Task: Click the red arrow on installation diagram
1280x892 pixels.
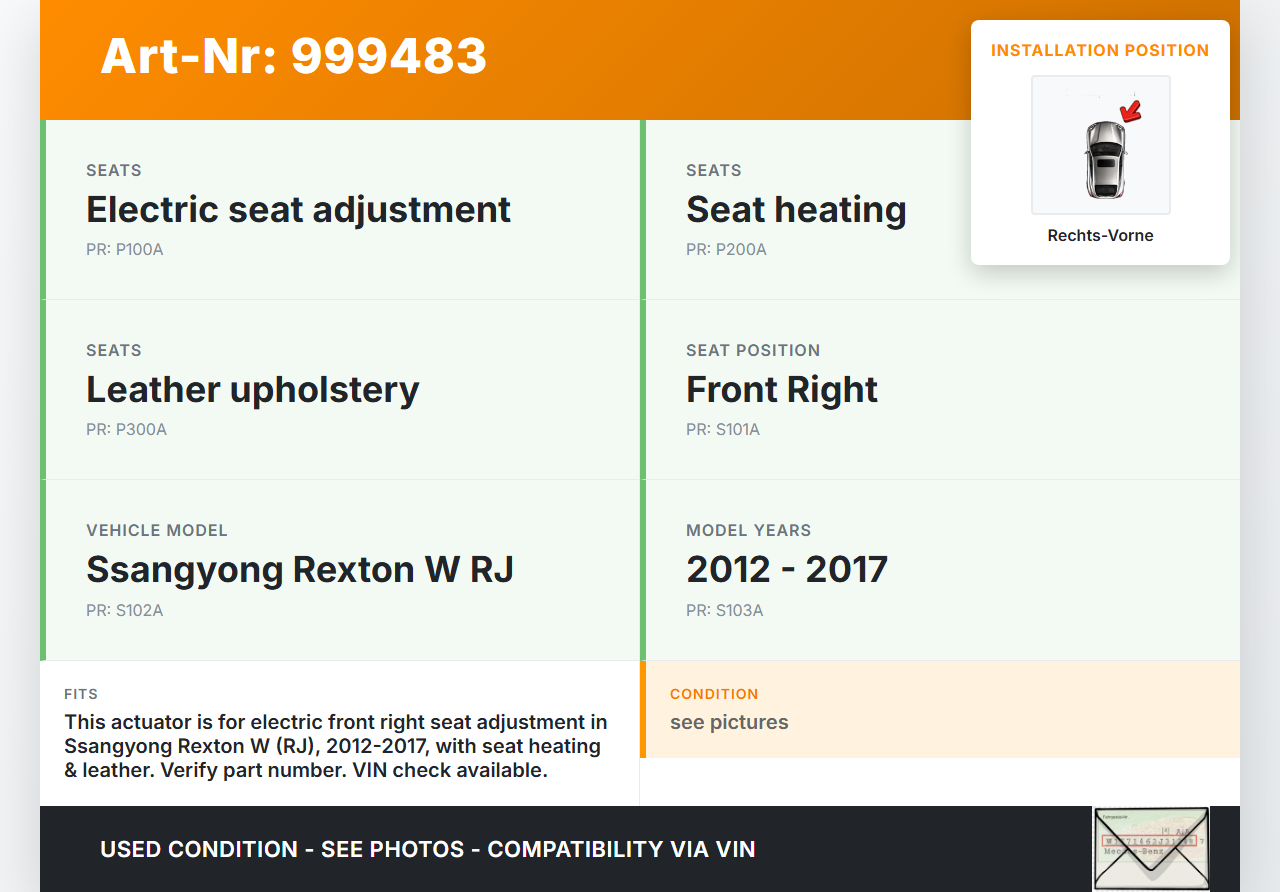Action: pyautogui.click(x=1131, y=112)
